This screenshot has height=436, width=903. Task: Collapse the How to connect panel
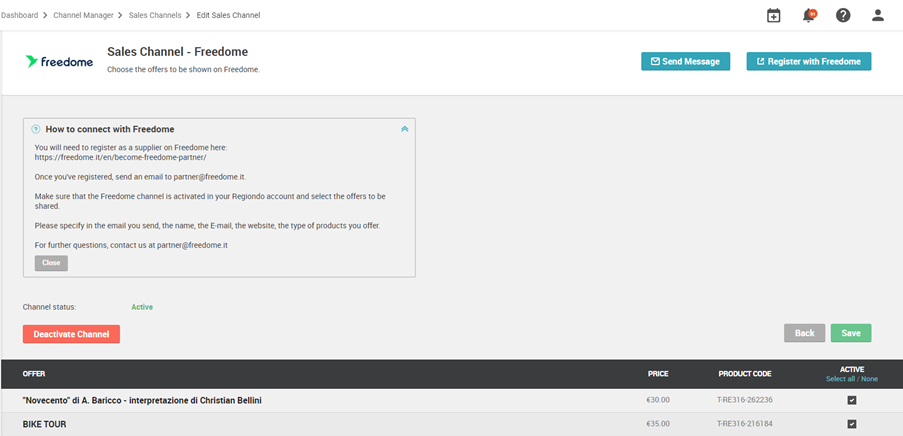tap(404, 129)
